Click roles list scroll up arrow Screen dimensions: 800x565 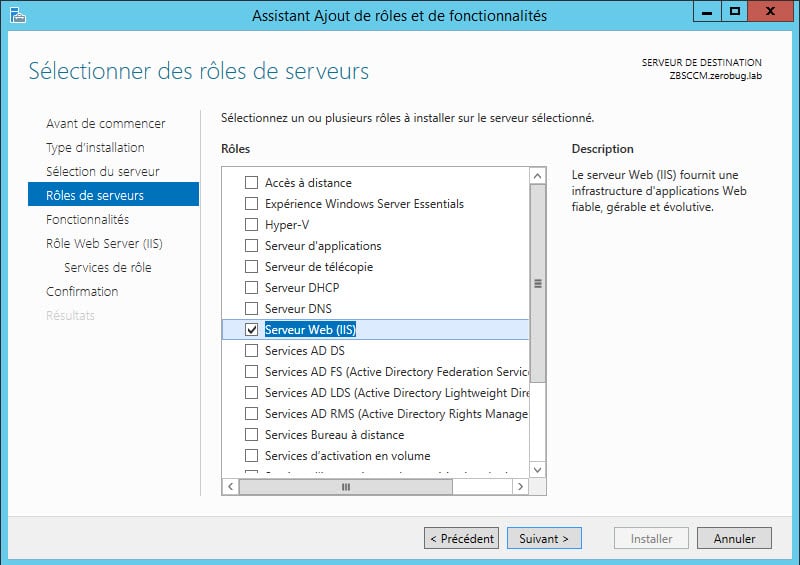tap(537, 176)
